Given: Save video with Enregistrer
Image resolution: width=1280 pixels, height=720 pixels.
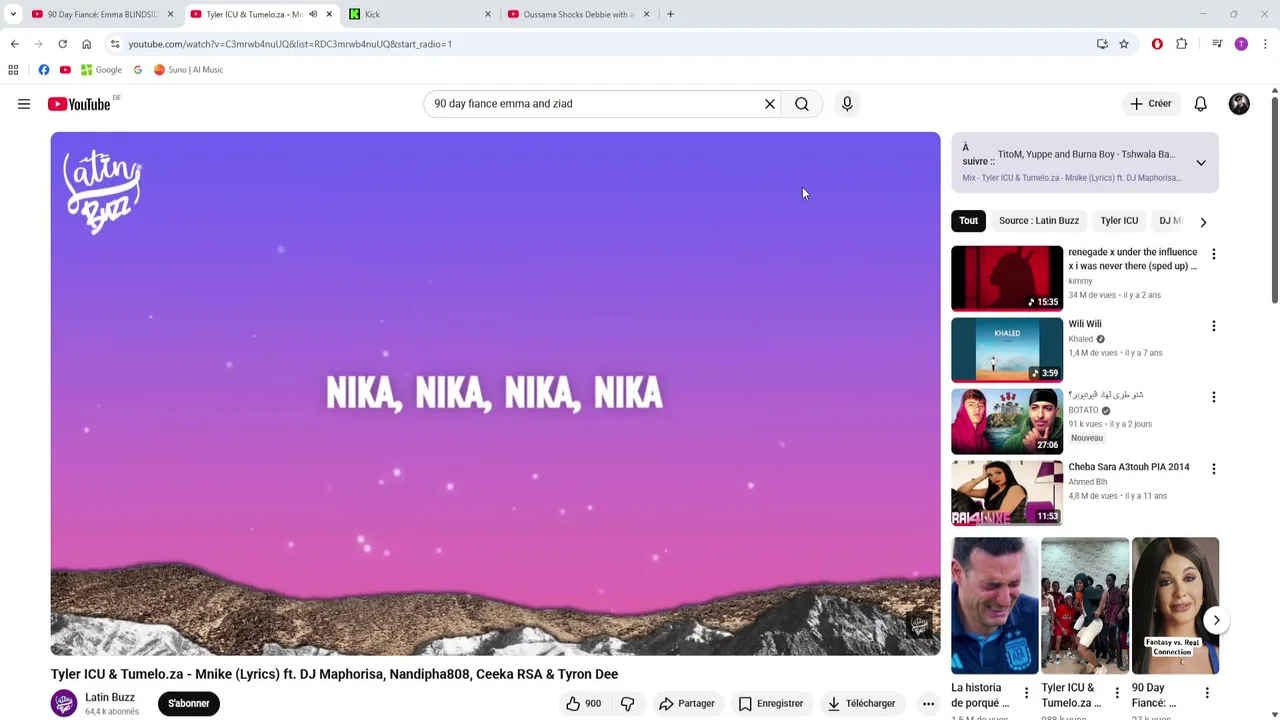Looking at the screenshot, I should point(771,704).
